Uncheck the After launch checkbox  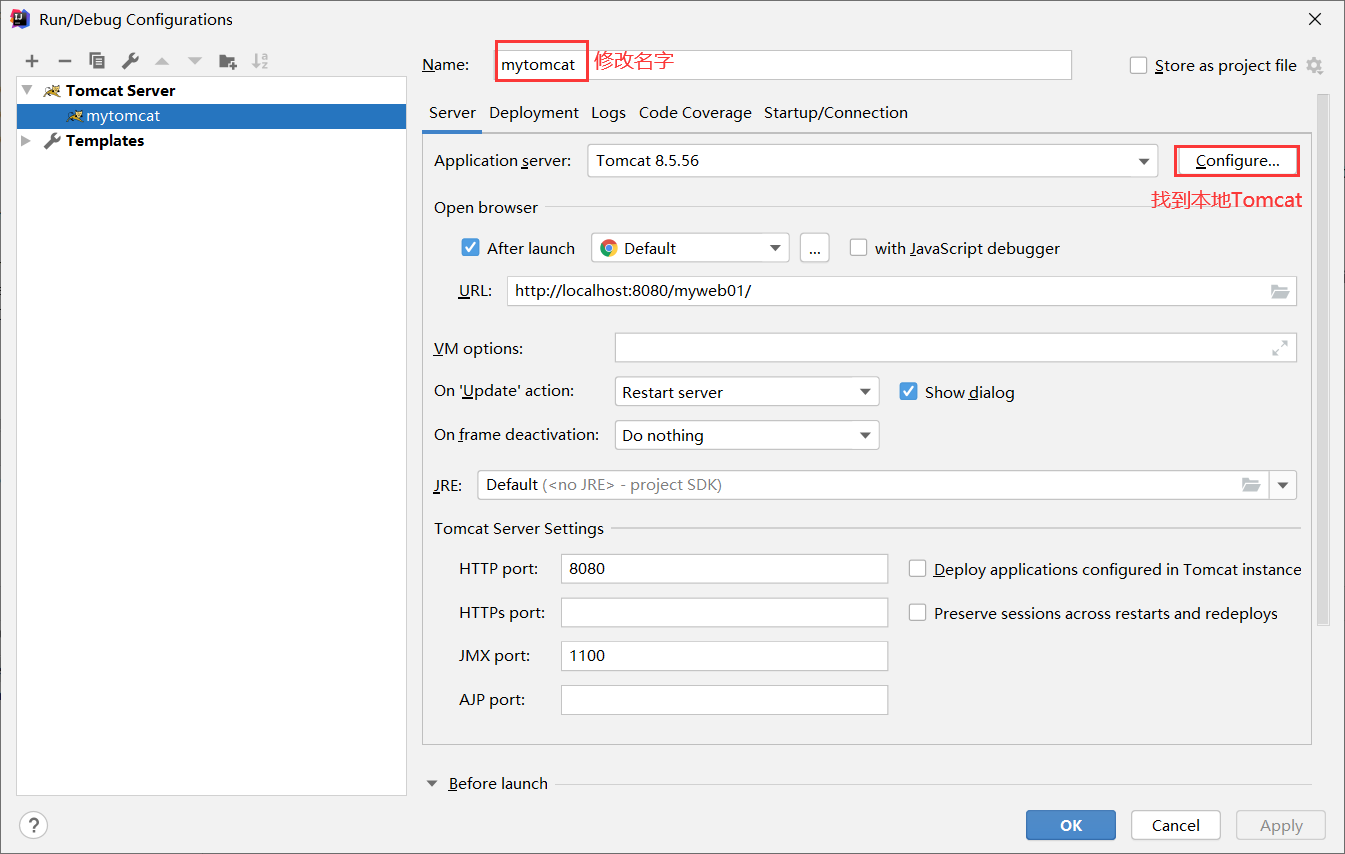[x=470, y=247]
